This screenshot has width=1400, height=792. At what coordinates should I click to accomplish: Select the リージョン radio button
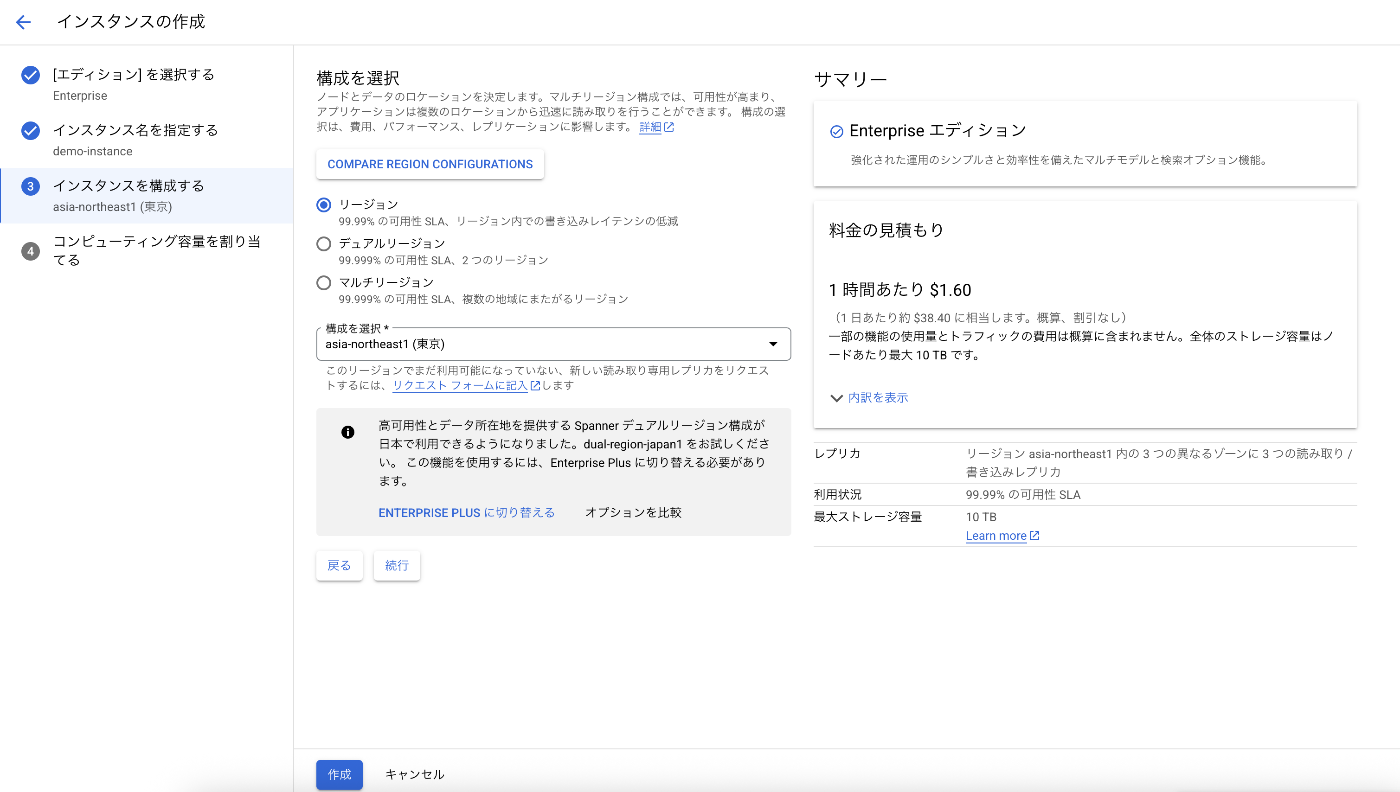click(324, 205)
